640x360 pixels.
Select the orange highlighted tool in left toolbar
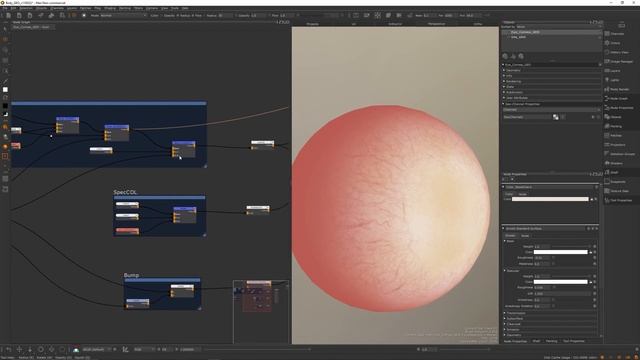(x=5, y=156)
